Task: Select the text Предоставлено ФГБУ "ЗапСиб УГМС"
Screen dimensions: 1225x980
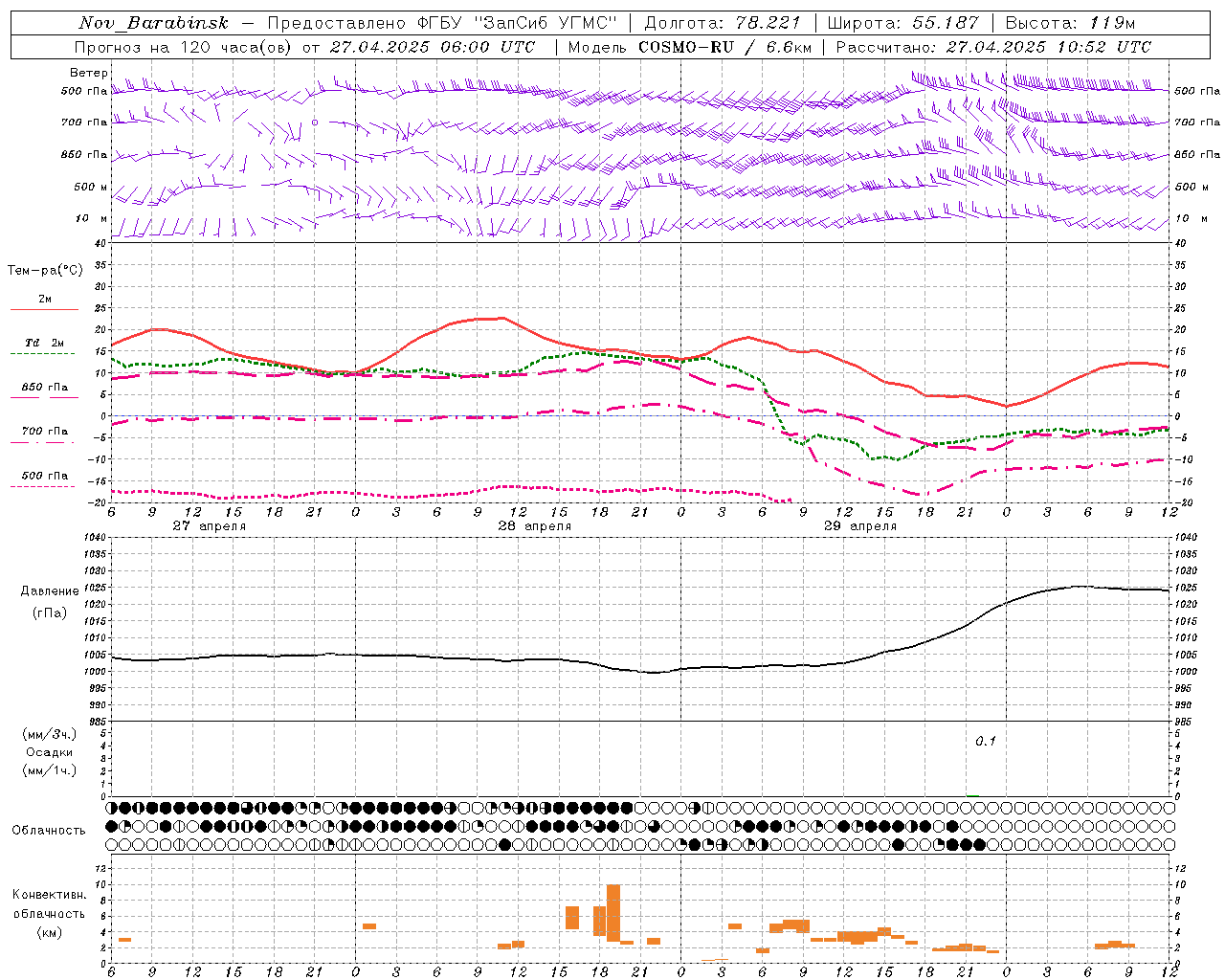Action: tap(443, 23)
